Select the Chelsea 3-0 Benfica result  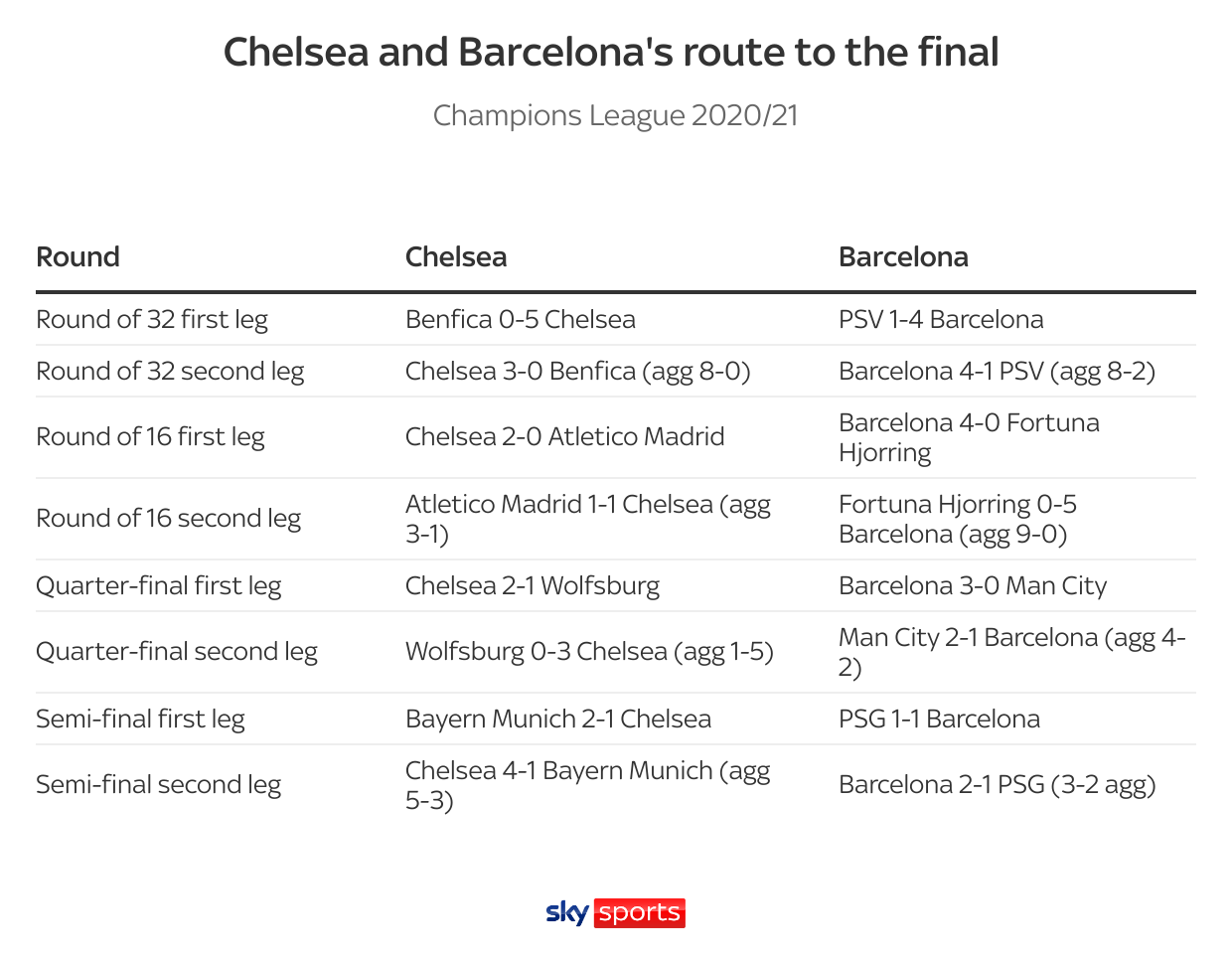coord(578,371)
